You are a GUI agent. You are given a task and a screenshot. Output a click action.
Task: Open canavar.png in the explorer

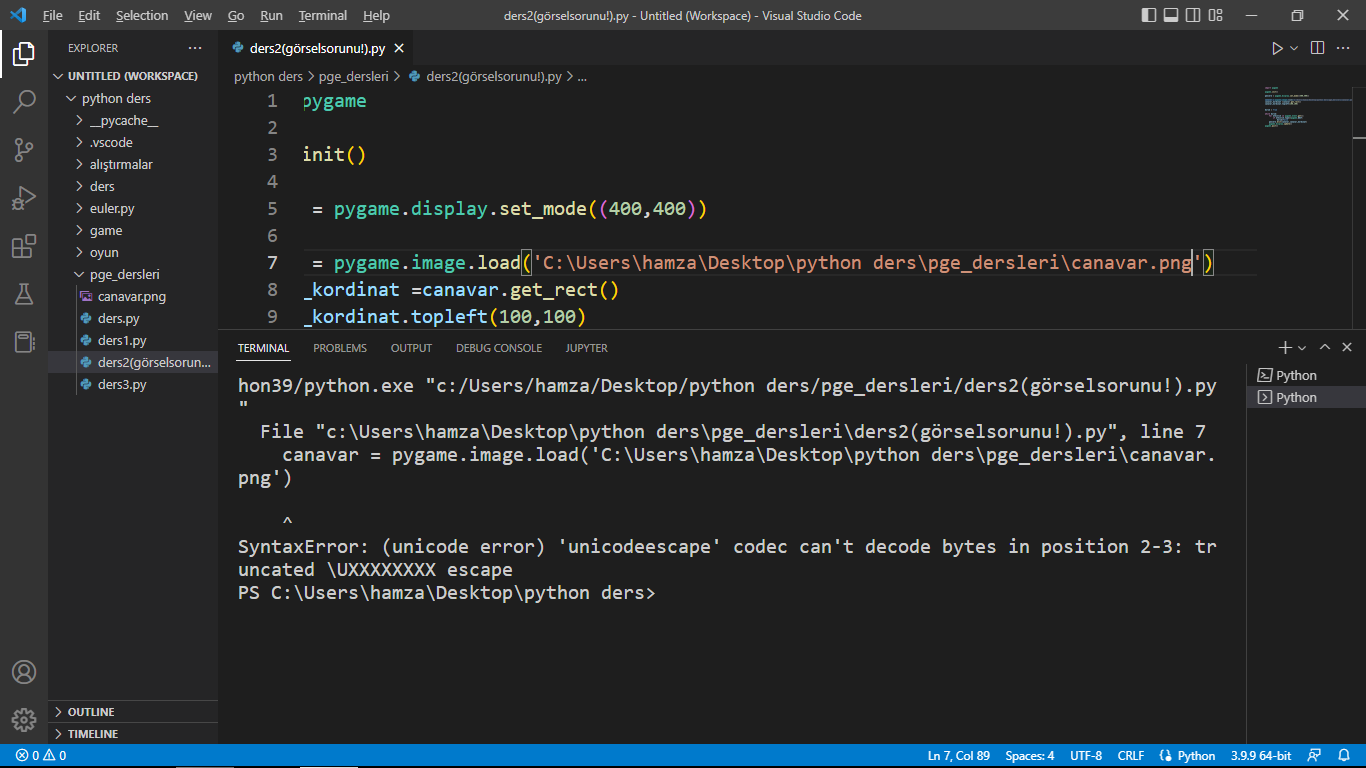pyautogui.click(x=131, y=297)
